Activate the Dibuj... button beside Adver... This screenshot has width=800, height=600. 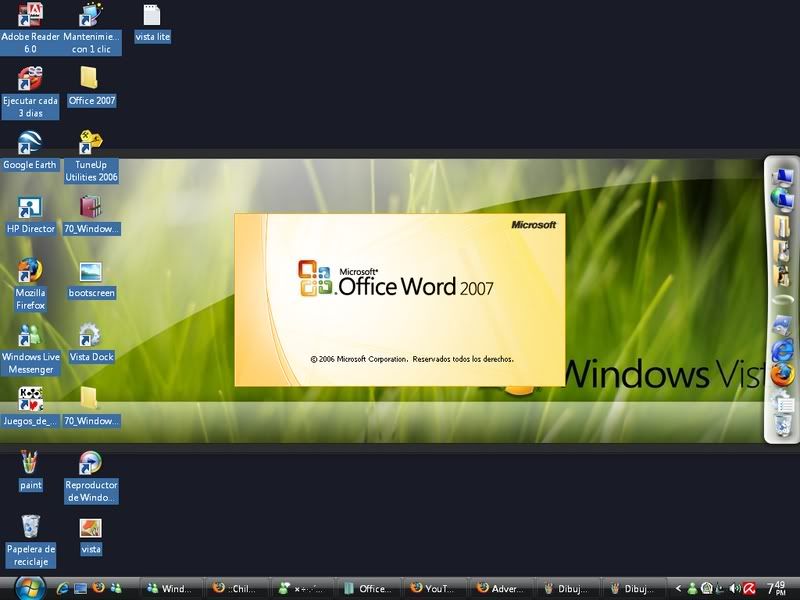tap(566, 588)
